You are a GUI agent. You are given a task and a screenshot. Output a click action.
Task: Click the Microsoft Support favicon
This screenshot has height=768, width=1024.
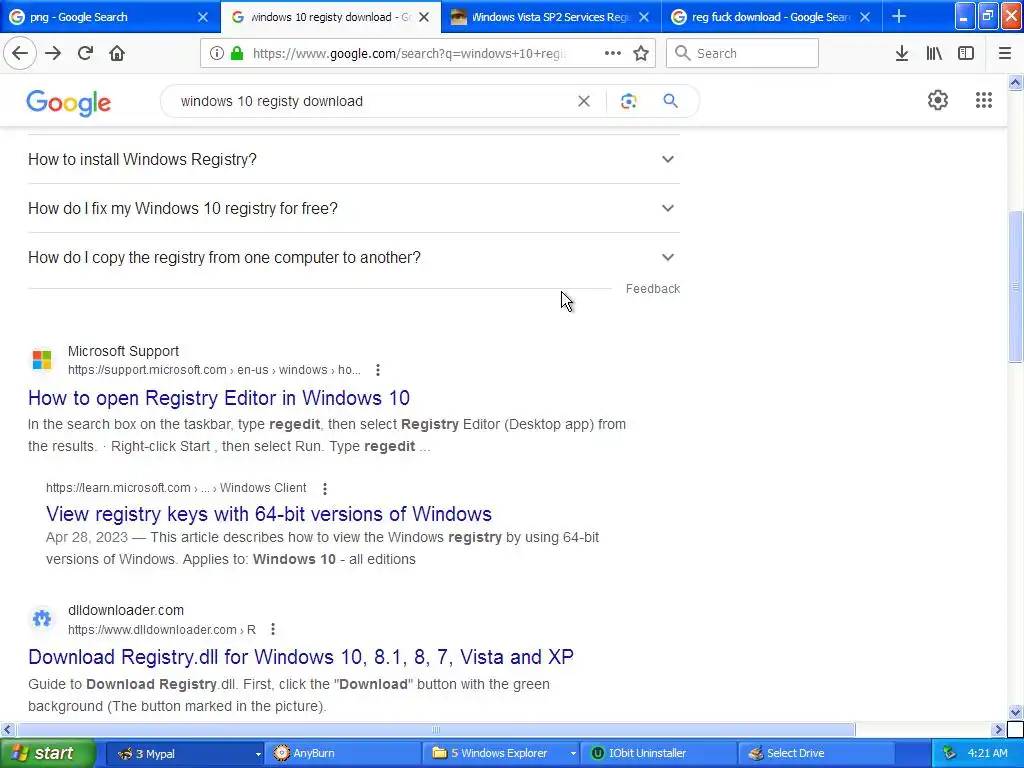tap(42, 360)
